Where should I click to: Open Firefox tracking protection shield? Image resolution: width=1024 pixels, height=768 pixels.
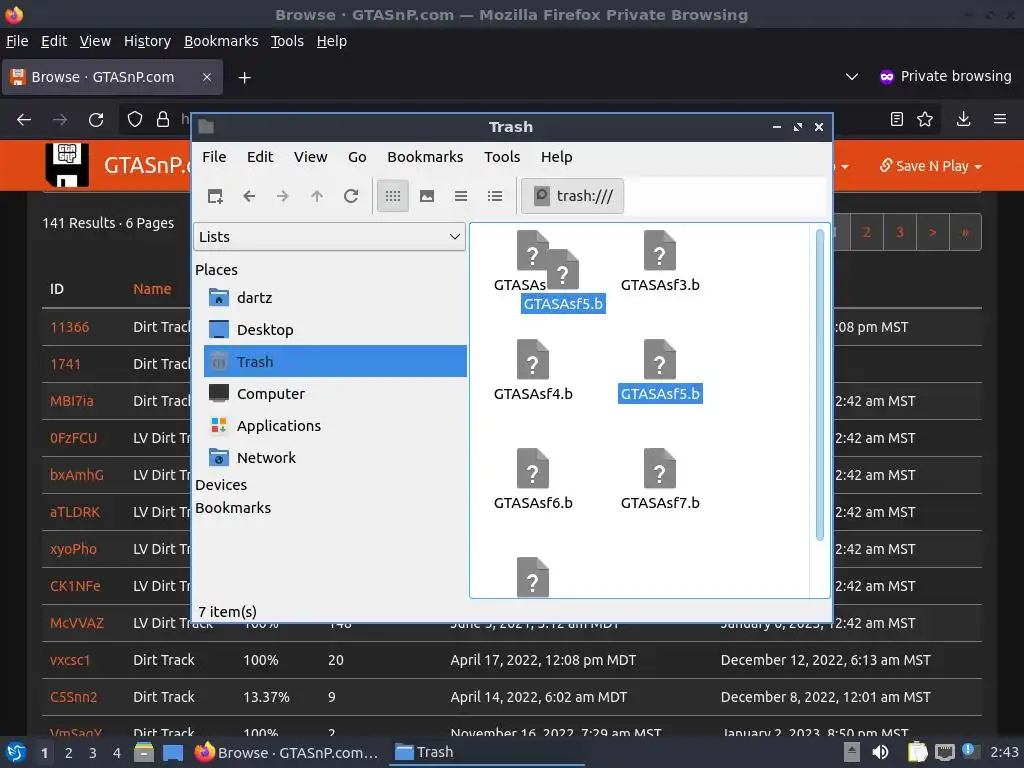[135, 120]
